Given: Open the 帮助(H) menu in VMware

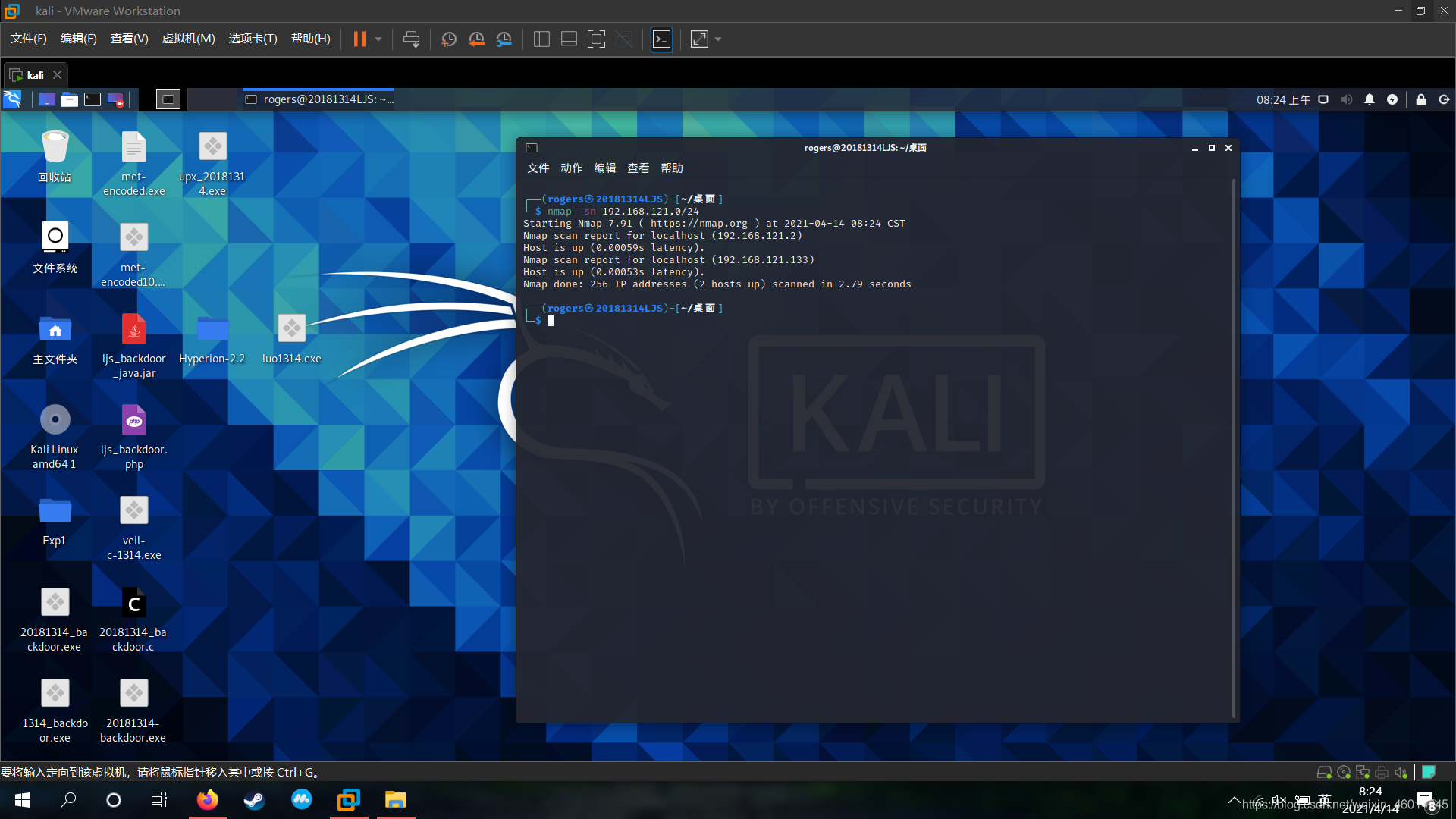Looking at the screenshot, I should coord(311,39).
